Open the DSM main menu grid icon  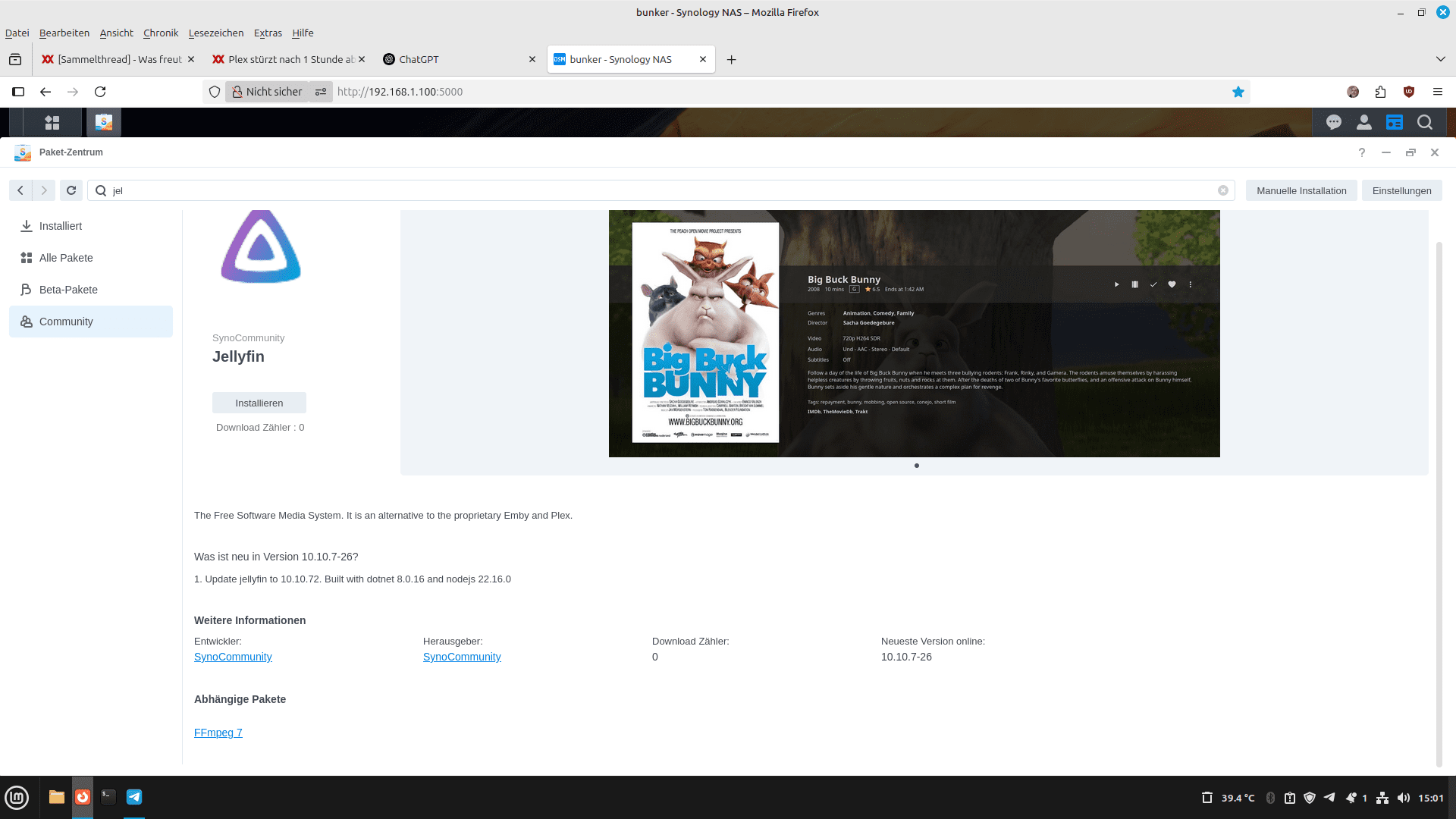click(x=52, y=122)
